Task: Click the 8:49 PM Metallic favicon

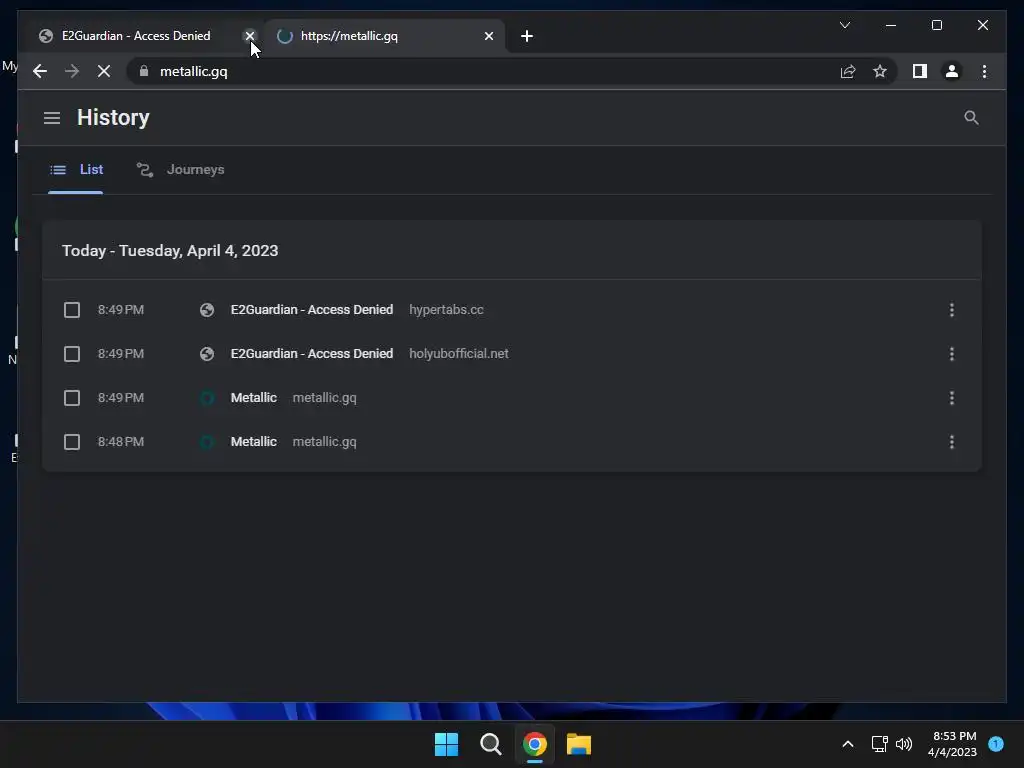Action: 207,398
